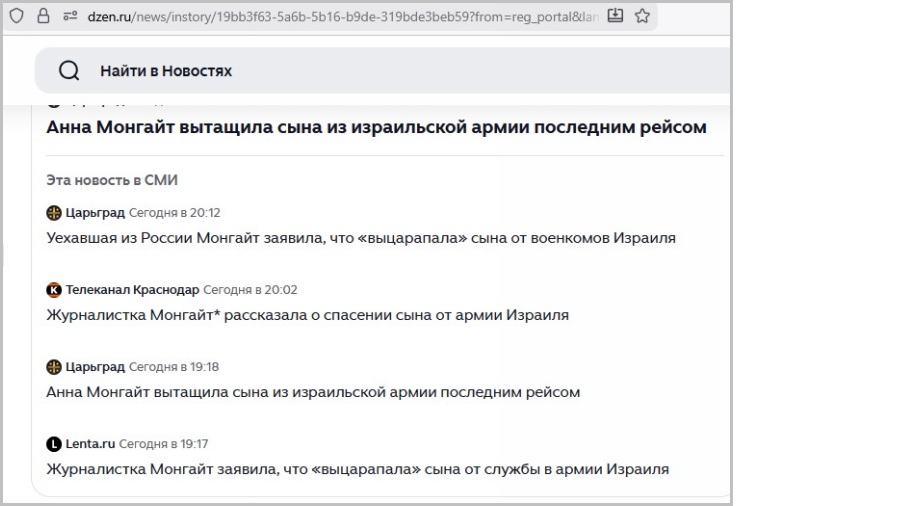900x506 pixels.
Task: Click the magnifier icon in news search
Action: click(69, 71)
